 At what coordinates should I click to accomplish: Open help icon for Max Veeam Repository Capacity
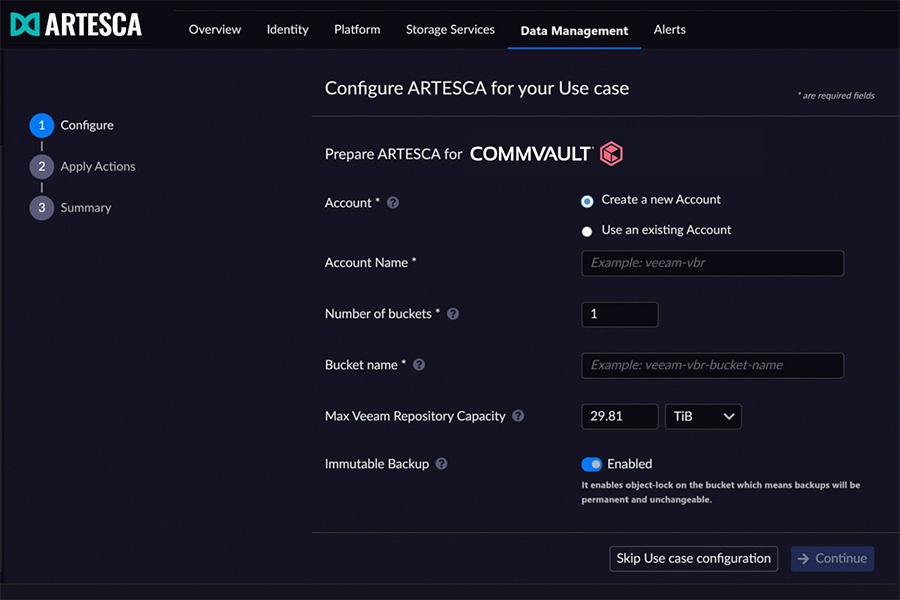pyautogui.click(x=518, y=416)
